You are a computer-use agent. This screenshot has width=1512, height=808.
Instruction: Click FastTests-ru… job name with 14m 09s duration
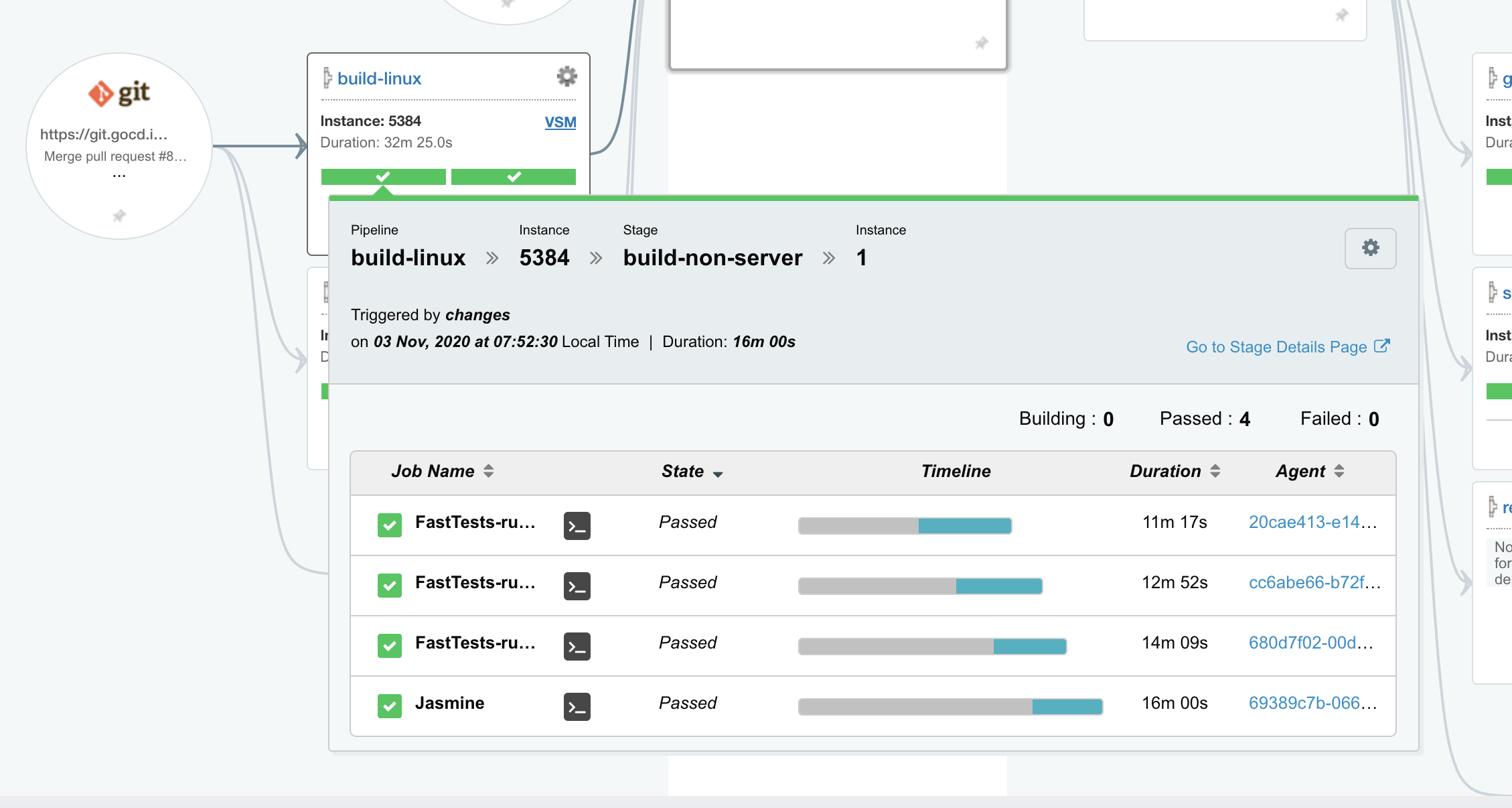tap(475, 643)
